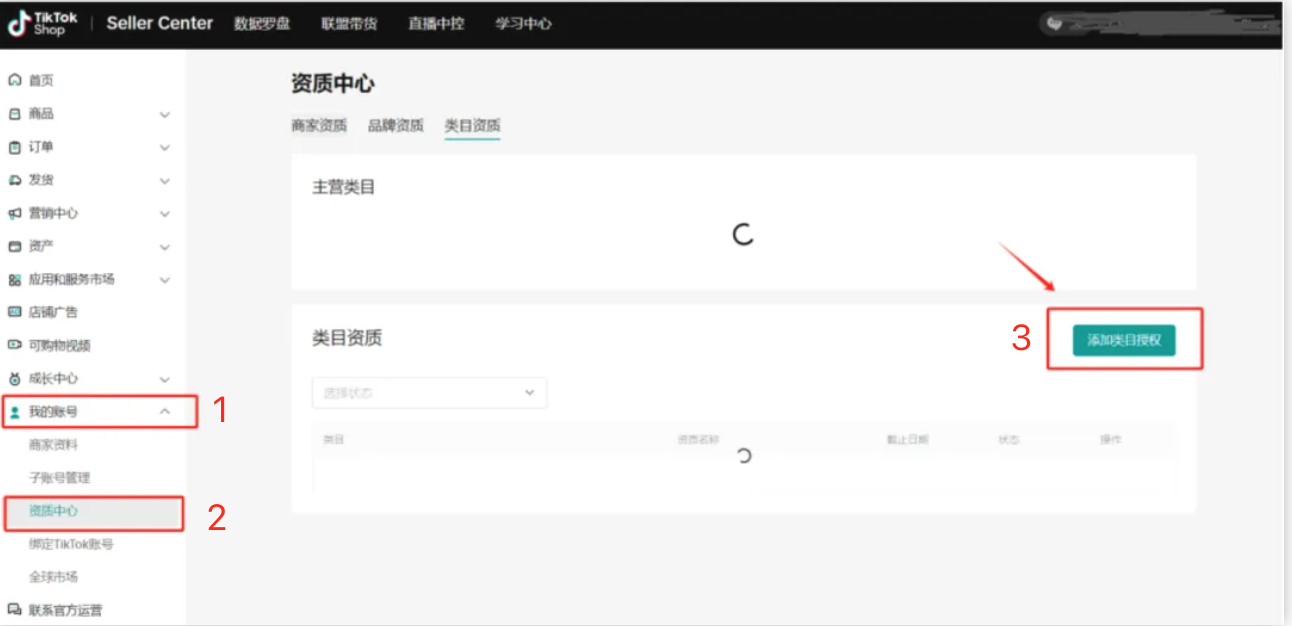Switch to the 商家资质 tab
This screenshot has height=626, width=1292.
point(319,126)
